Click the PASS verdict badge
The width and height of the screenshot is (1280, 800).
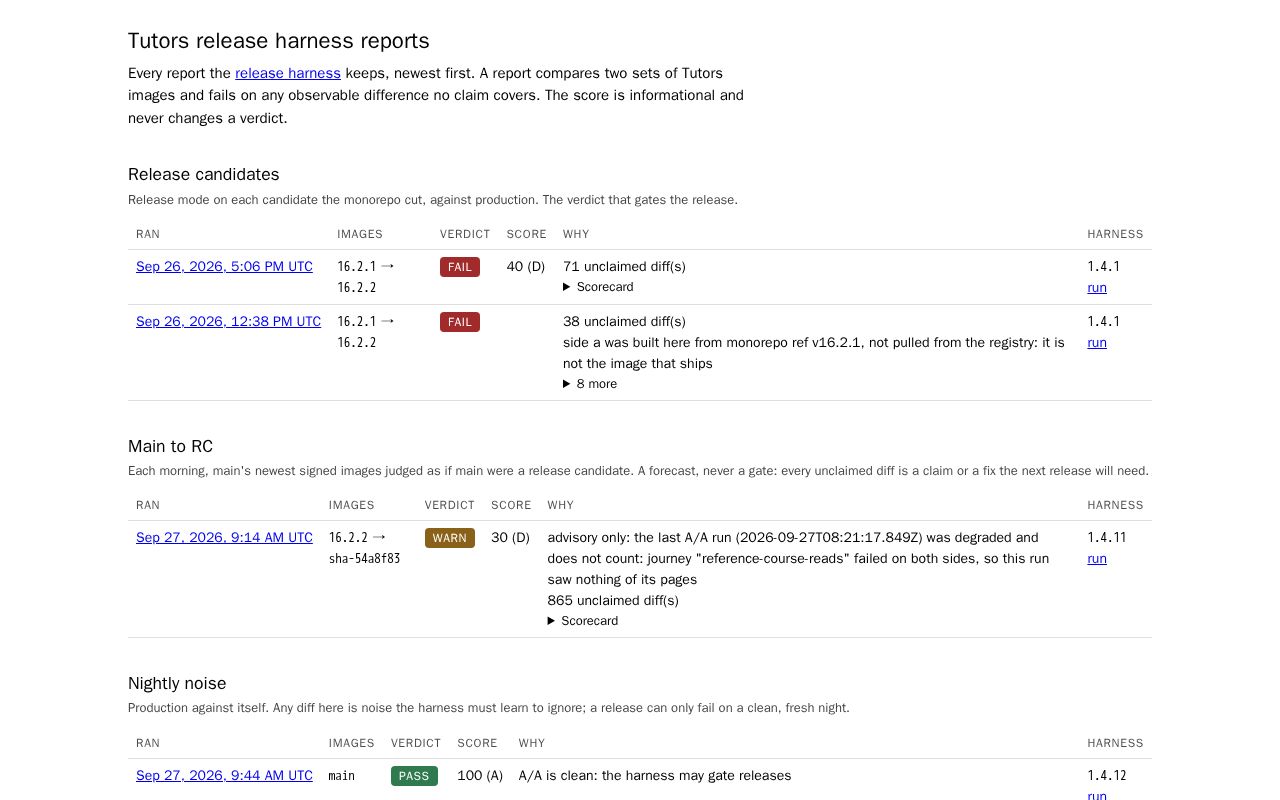pos(414,776)
